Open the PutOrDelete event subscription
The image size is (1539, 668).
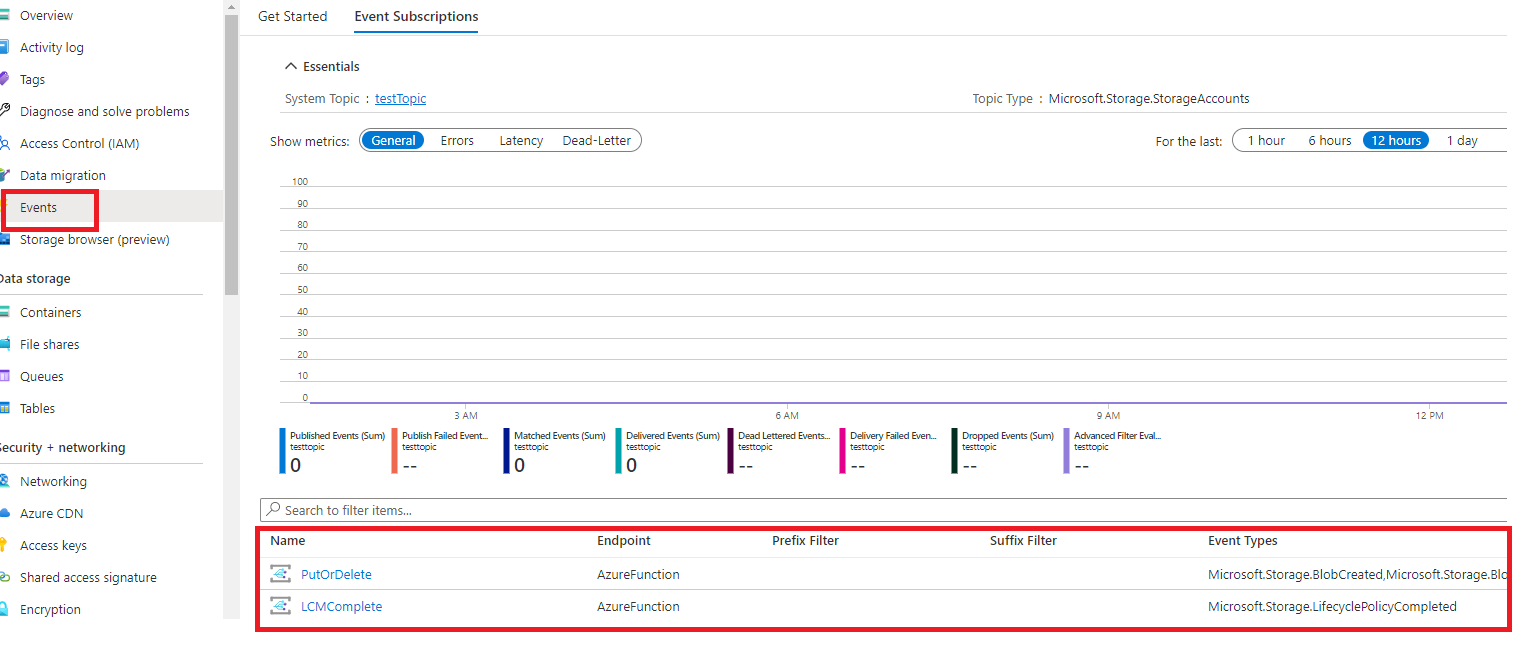coord(335,573)
